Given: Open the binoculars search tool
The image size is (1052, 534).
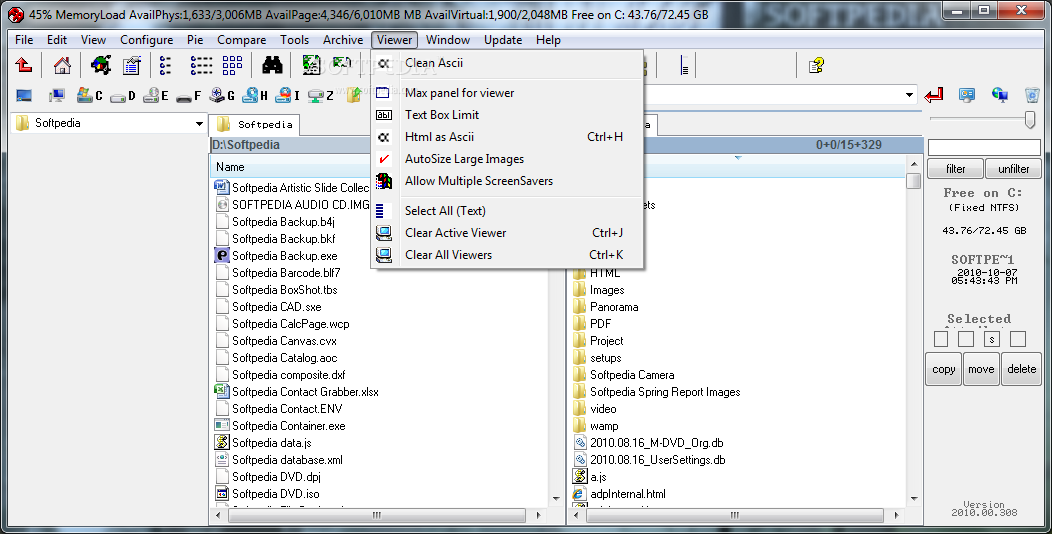Looking at the screenshot, I should coord(272,65).
